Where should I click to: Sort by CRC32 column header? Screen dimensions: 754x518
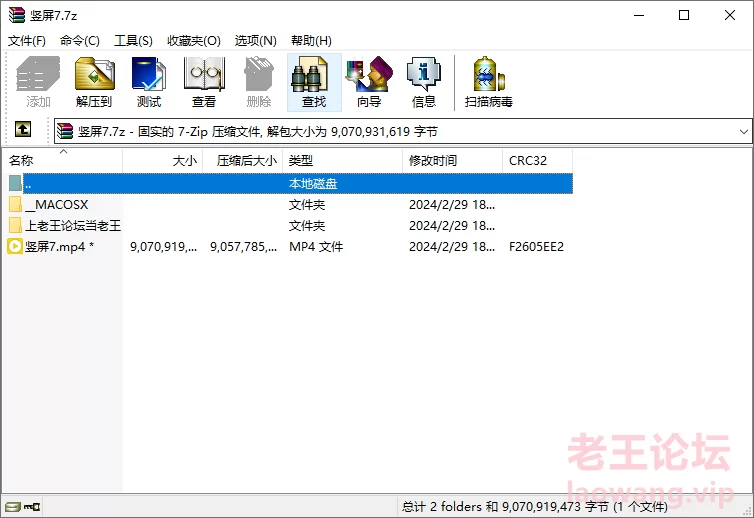coord(537,161)
